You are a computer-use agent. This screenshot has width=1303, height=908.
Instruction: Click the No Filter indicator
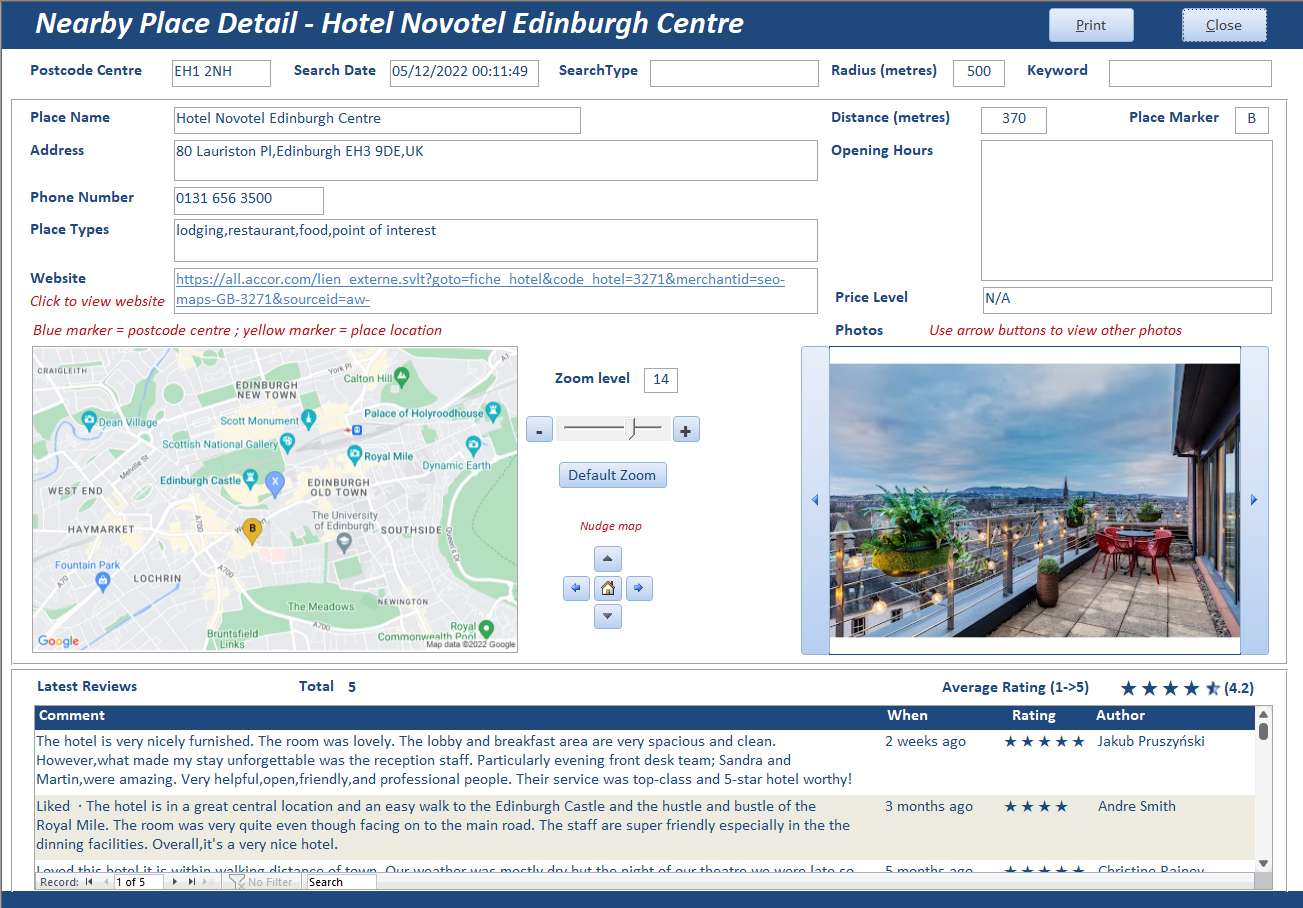261,882
